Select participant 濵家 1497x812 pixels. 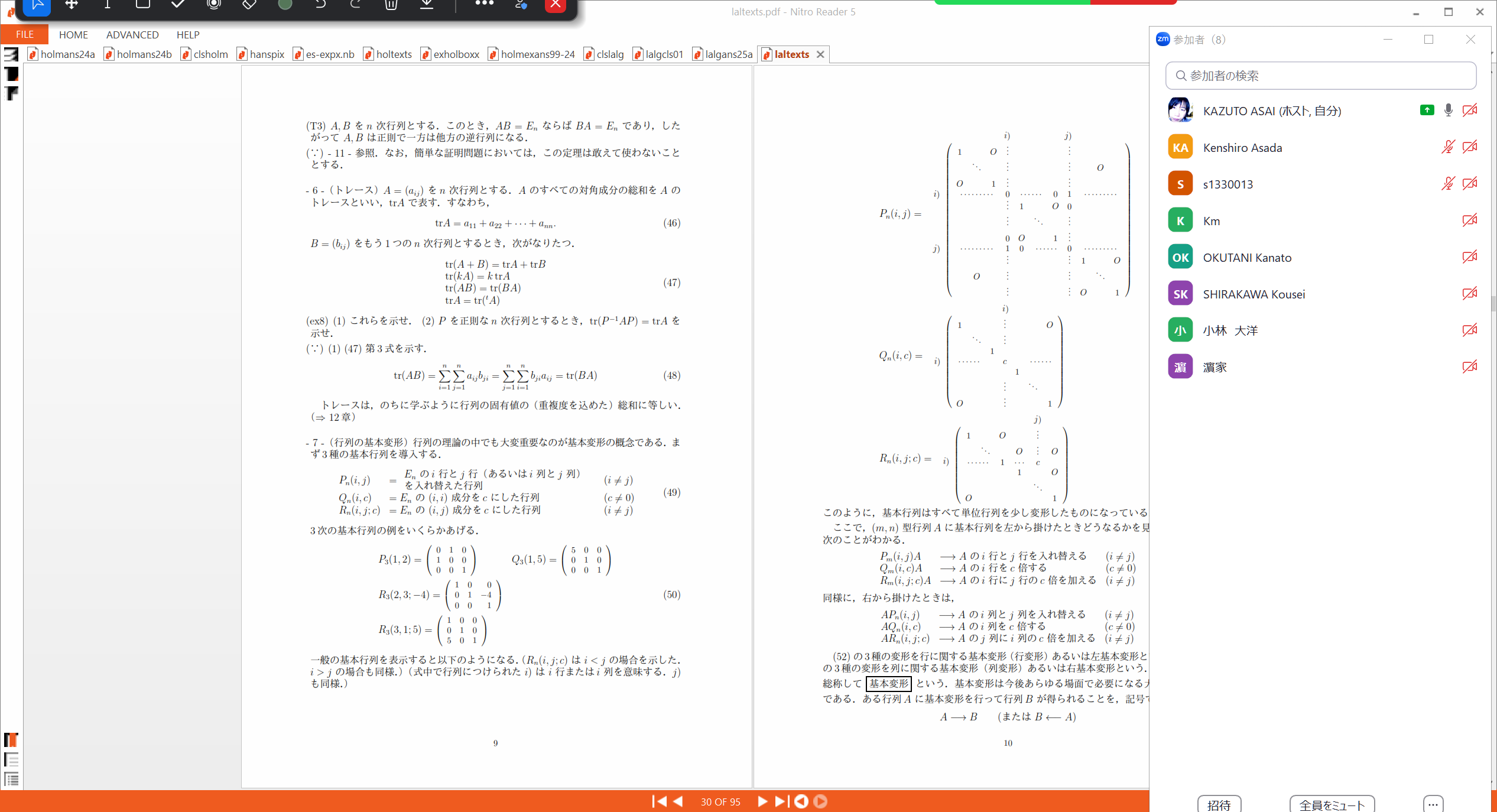(x=1321, y=367)
